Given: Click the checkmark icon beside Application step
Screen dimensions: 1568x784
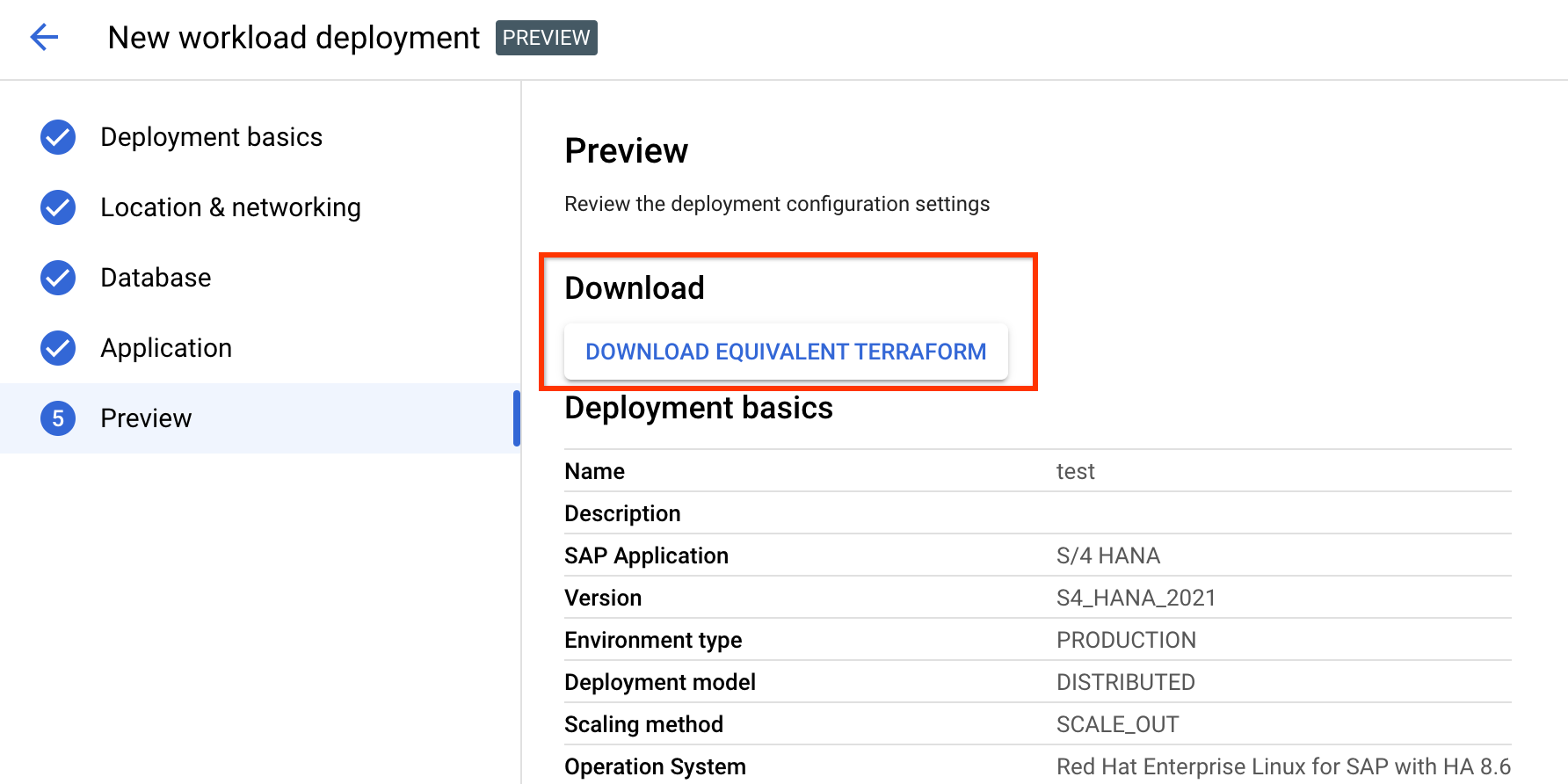Looking at the screenshot, I should (x=58, y=348).
